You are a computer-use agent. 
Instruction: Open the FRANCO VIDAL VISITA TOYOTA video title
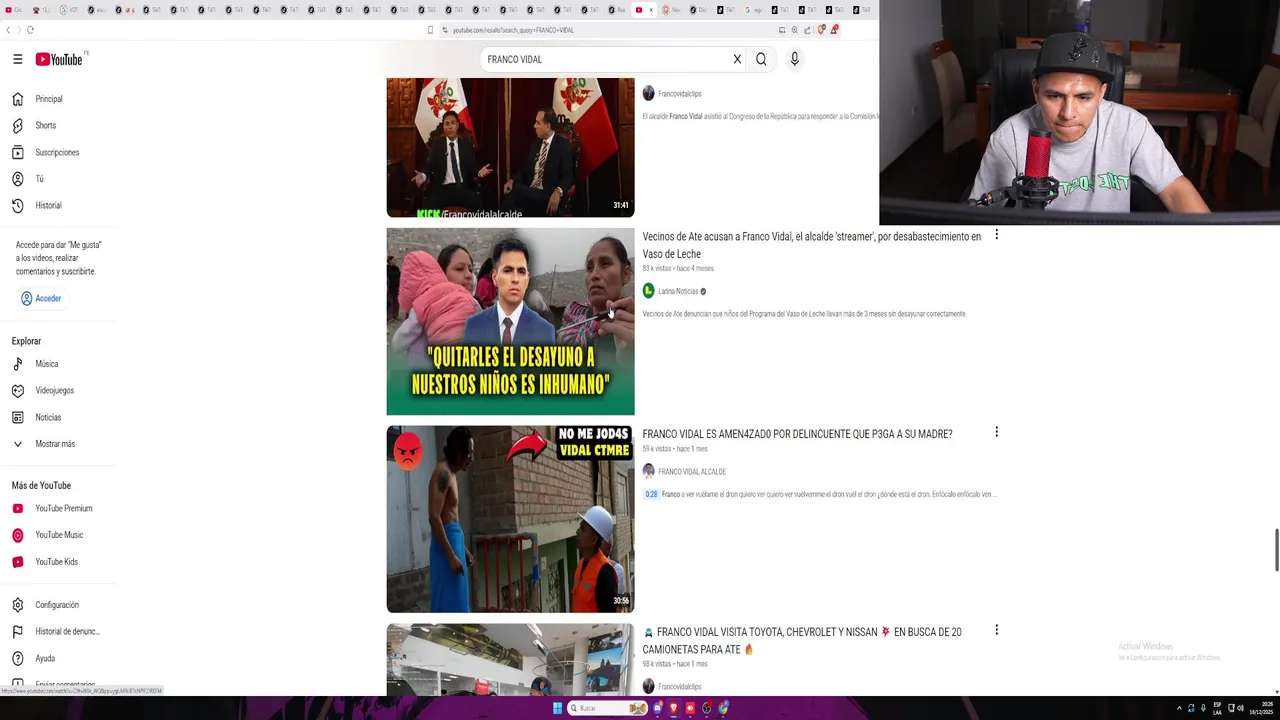coord(802,640)
